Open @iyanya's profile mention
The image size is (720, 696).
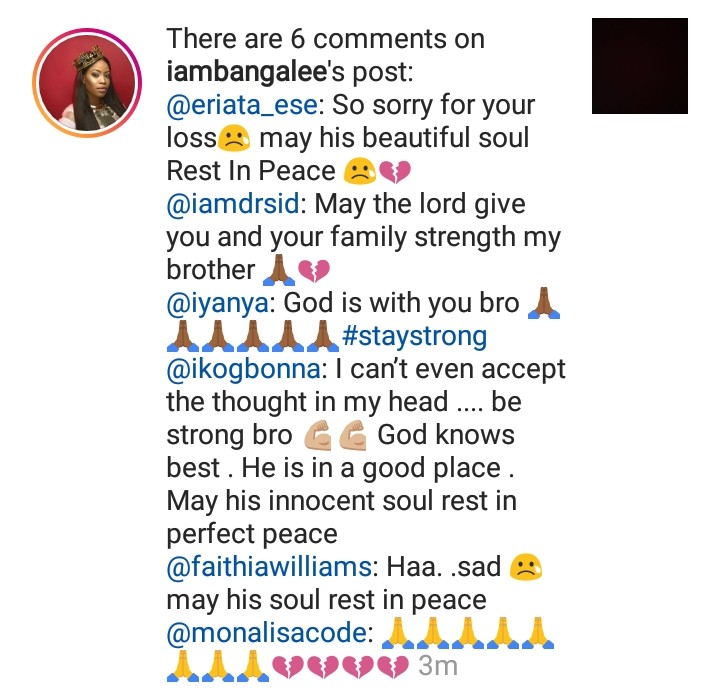coord(217,303)
